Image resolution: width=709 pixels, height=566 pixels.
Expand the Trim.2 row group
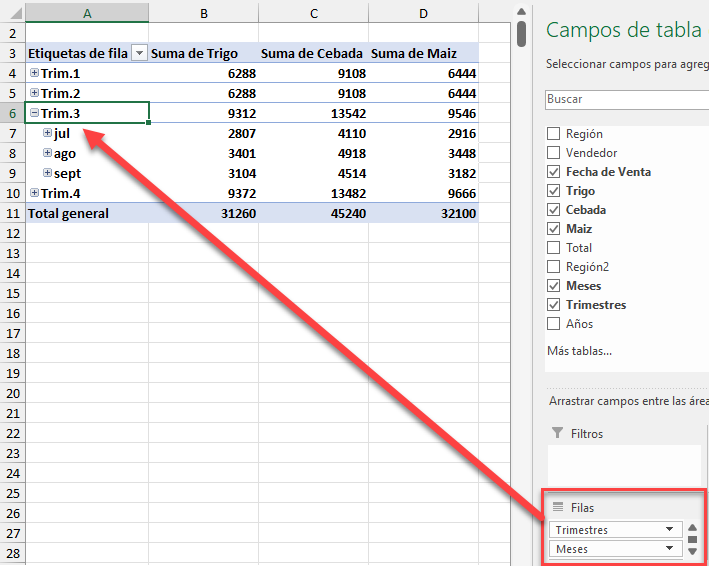click(34, 93)
